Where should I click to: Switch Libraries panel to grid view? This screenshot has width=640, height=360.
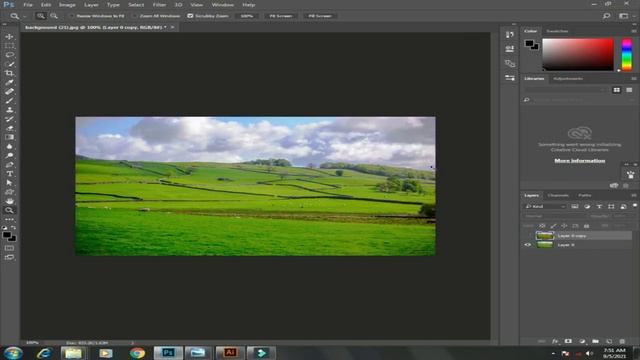click(616, 90)
